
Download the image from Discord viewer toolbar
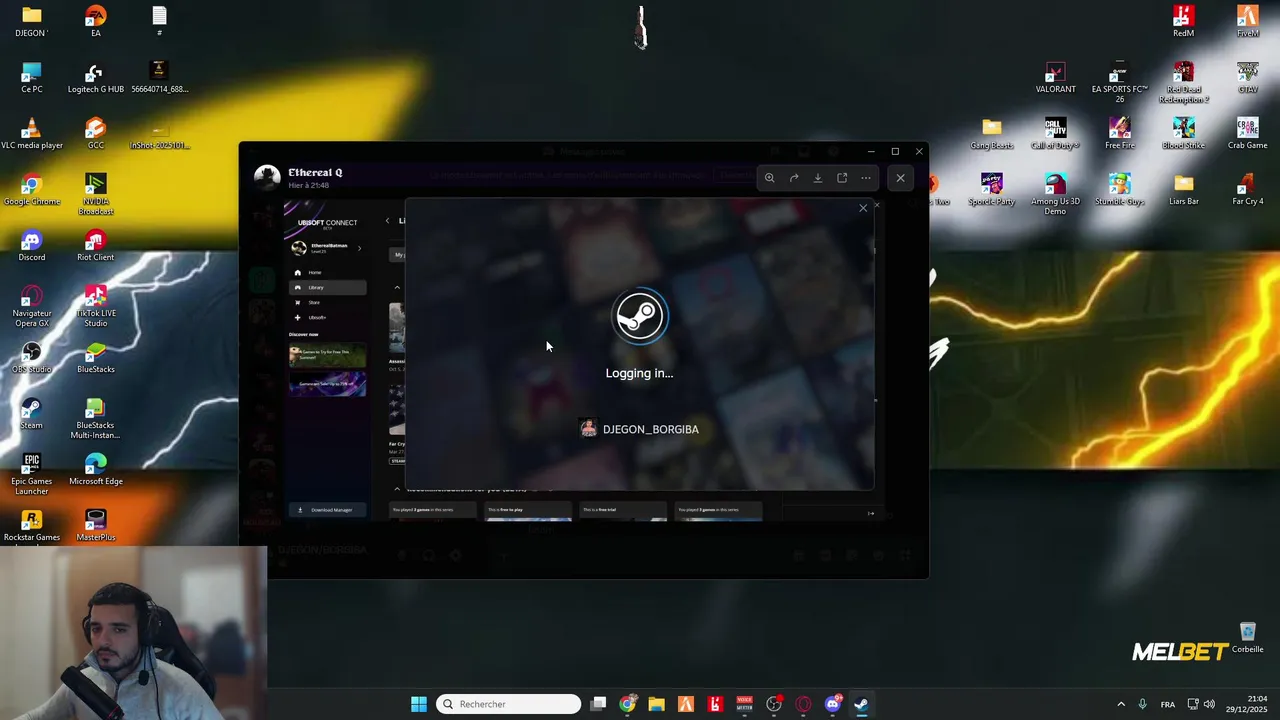click(x=818, y=178)
